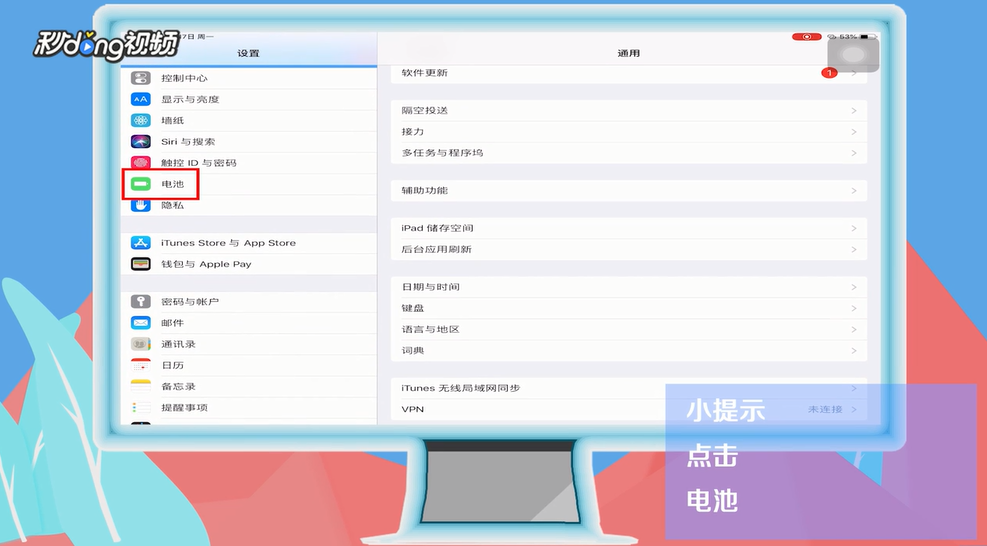This screenshot has height=546, width=987.
Task: Open the Siri & Search icon
Action: point(140,142)
